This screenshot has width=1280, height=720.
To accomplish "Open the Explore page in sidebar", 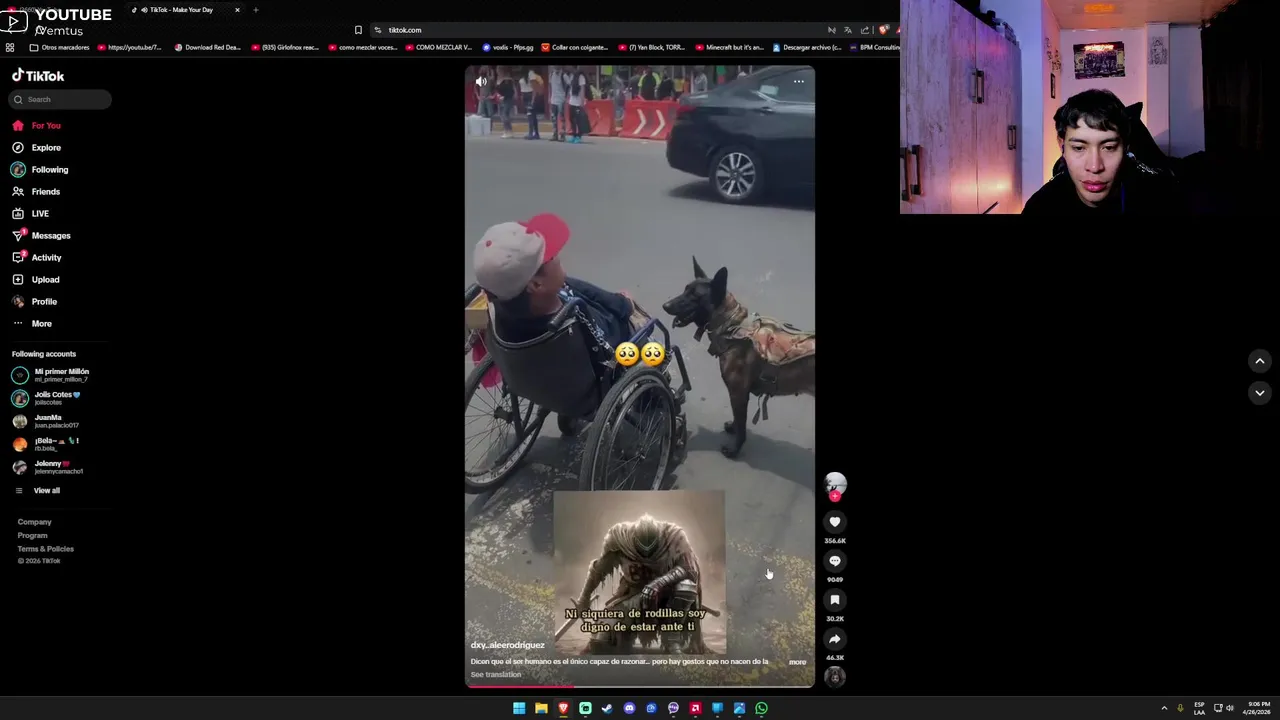I will (x=37, y=148).
